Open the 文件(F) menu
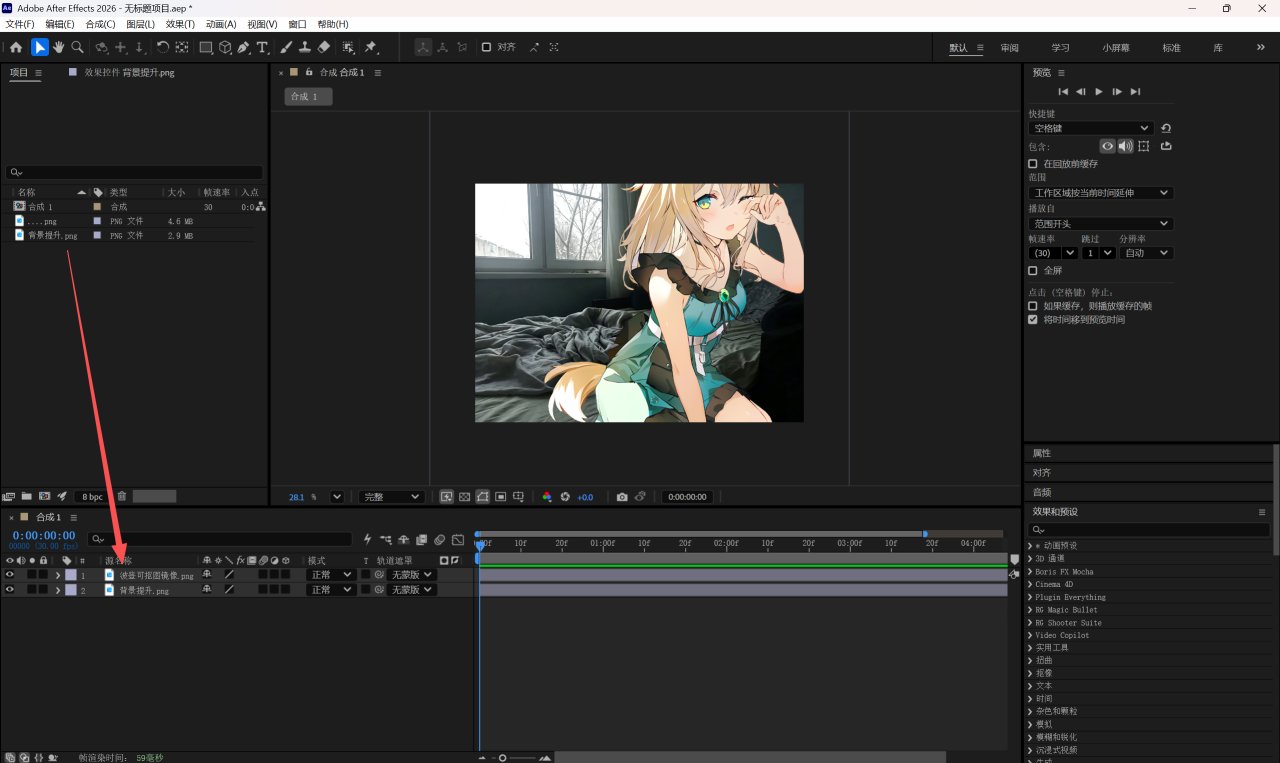1280x763 pixels. tap(20, 24)
